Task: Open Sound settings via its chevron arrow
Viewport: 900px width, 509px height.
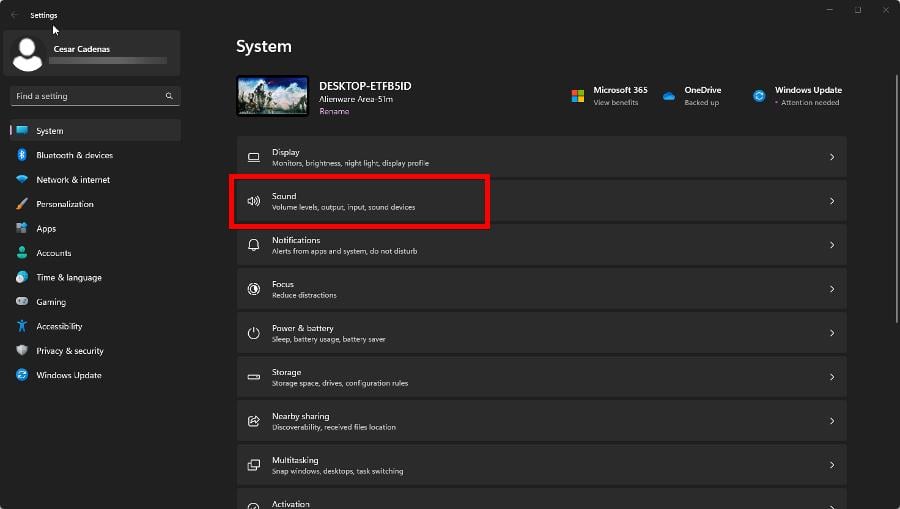Action: tap(832, 201)
